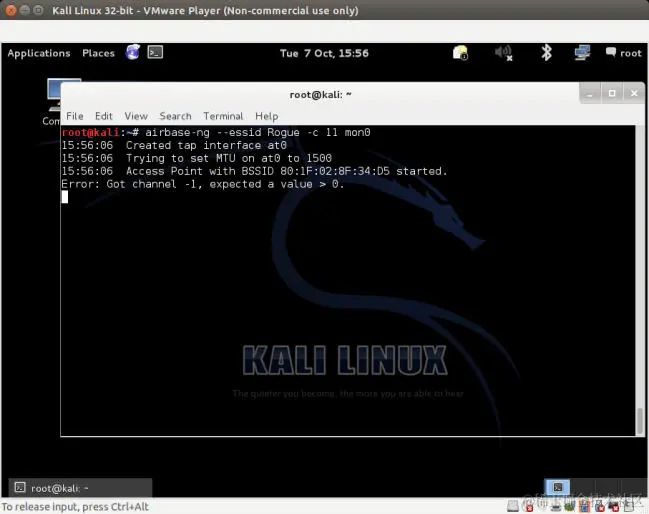Switch to the highlighted active workspace
This screenshot has width=649, height=514.
[x=557, y=487]
